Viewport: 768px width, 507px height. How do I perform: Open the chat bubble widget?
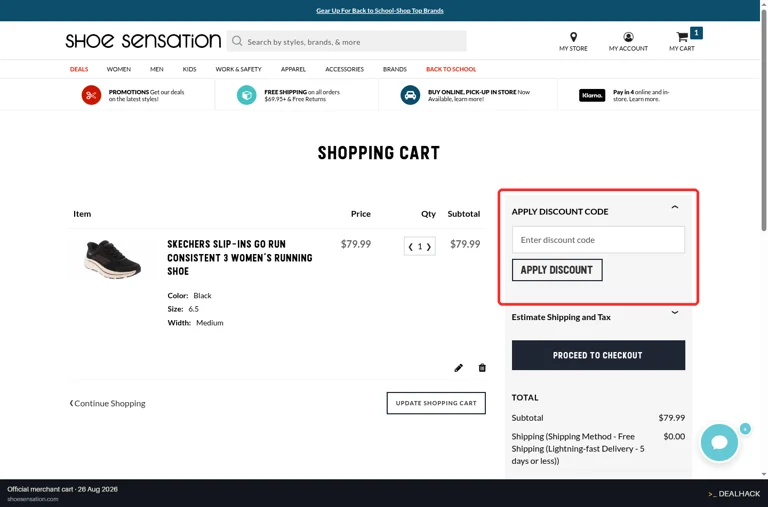coord(719,442)
